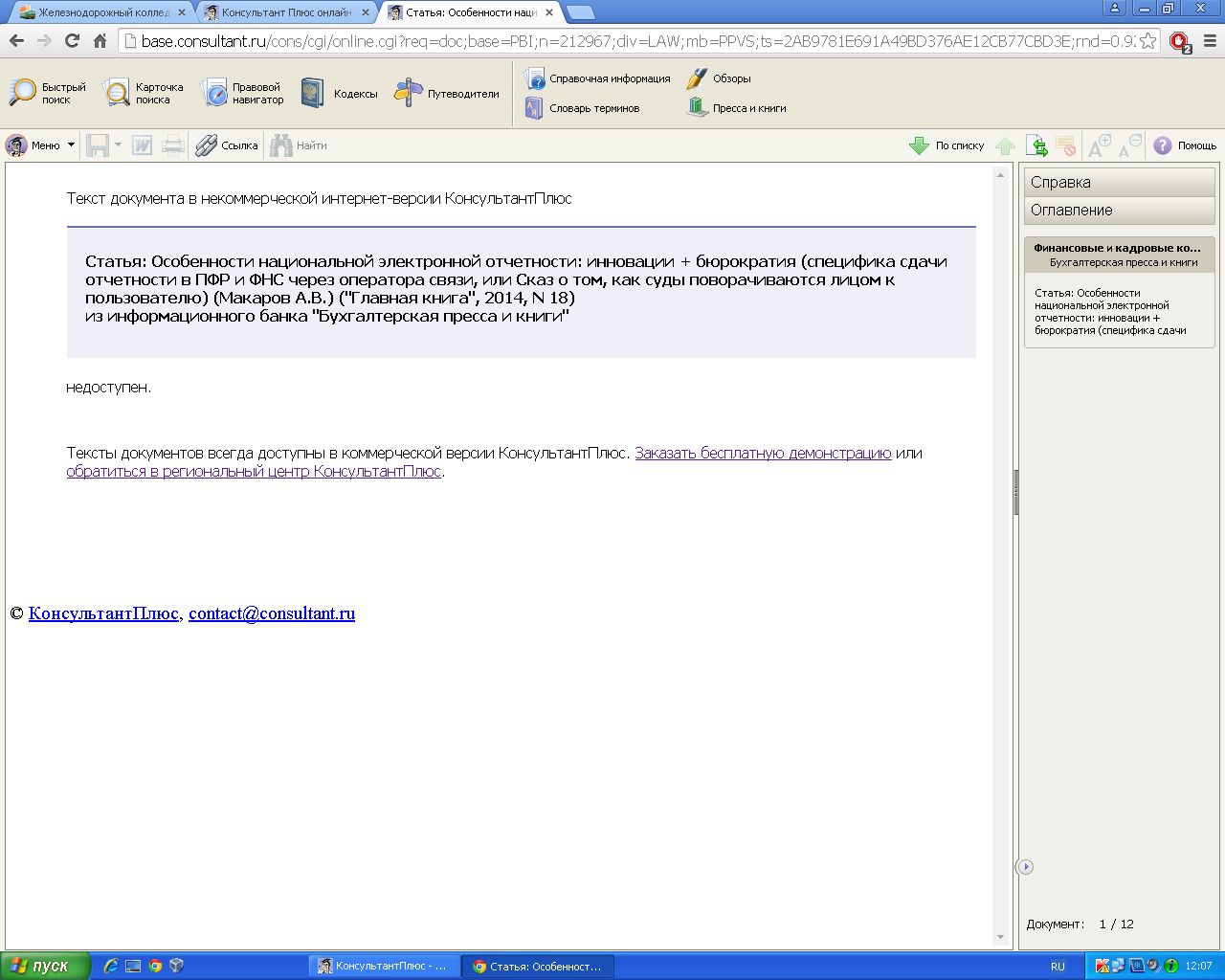Open a new browser tab

click(581, 12)
